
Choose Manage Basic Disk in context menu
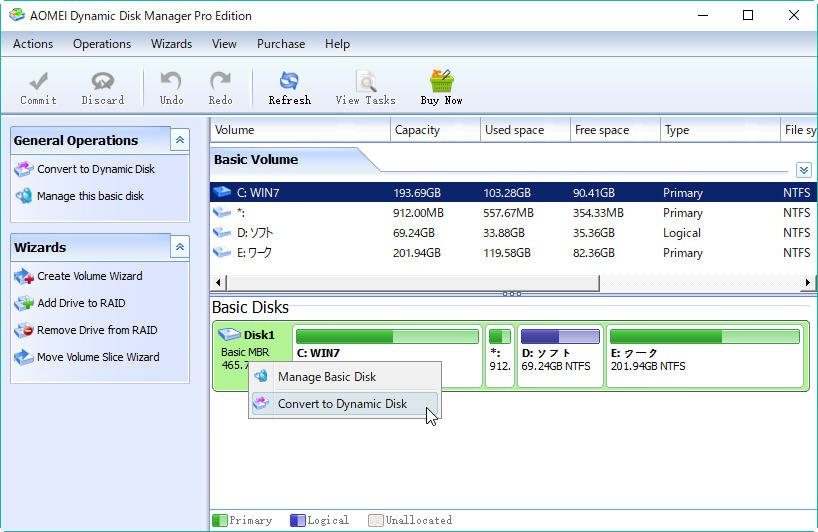pyautogui.click(x=345, y=377)
